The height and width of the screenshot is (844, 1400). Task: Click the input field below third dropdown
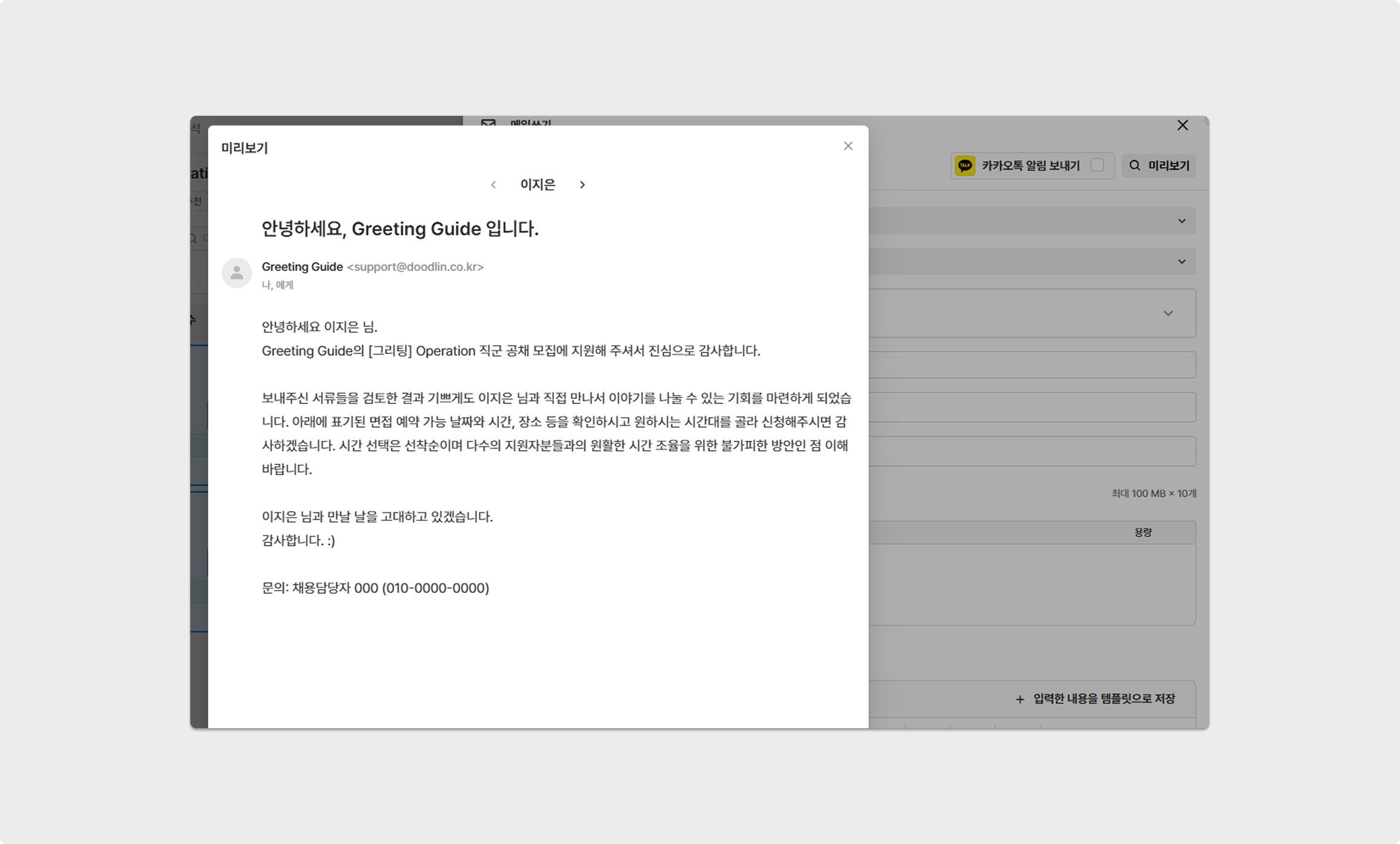coord(1032,365)
